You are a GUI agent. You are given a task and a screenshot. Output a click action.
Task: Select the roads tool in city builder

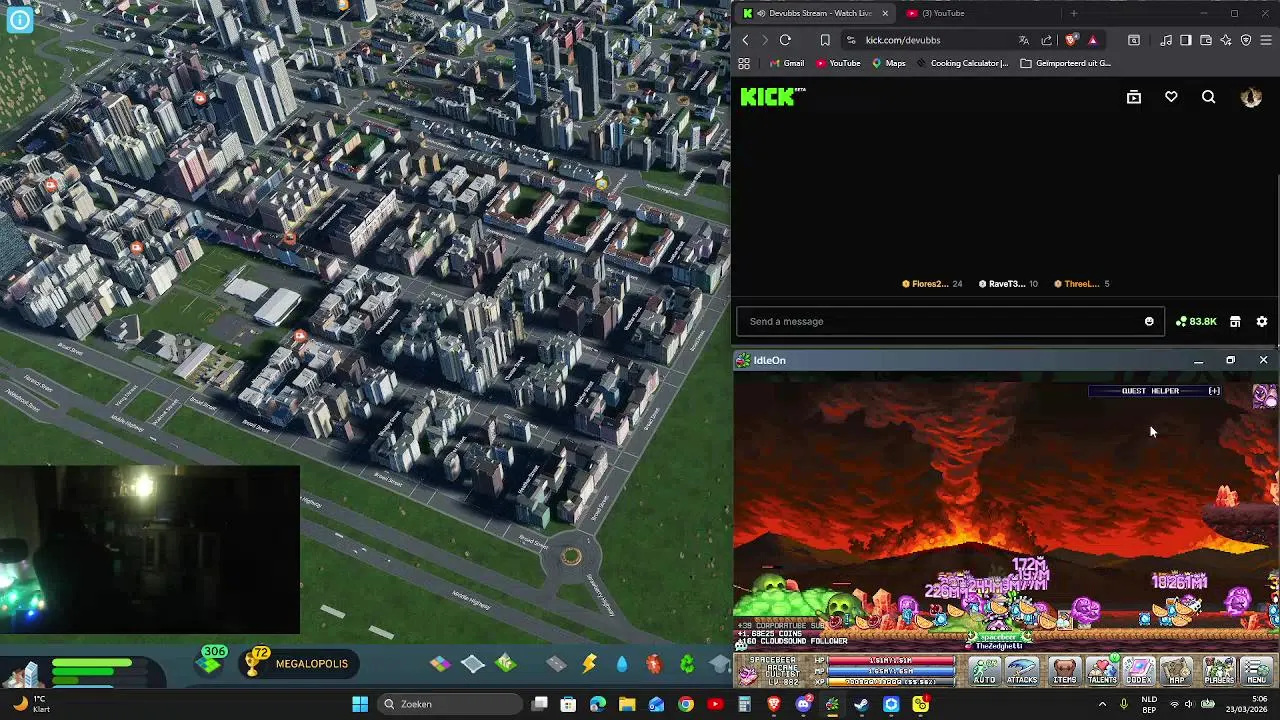556,664
